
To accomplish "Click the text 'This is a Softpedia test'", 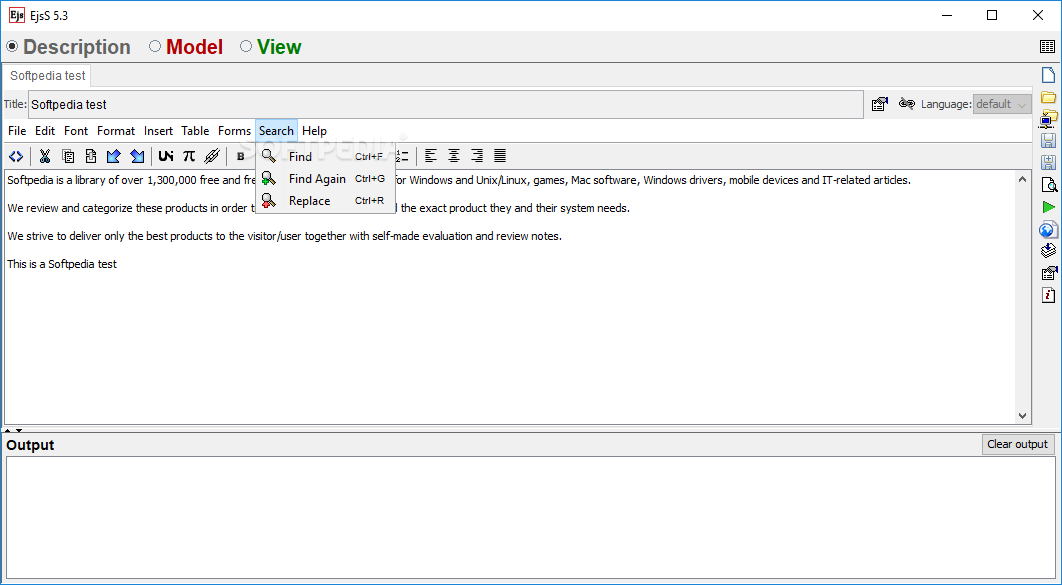I will click(x=62, y=264).
